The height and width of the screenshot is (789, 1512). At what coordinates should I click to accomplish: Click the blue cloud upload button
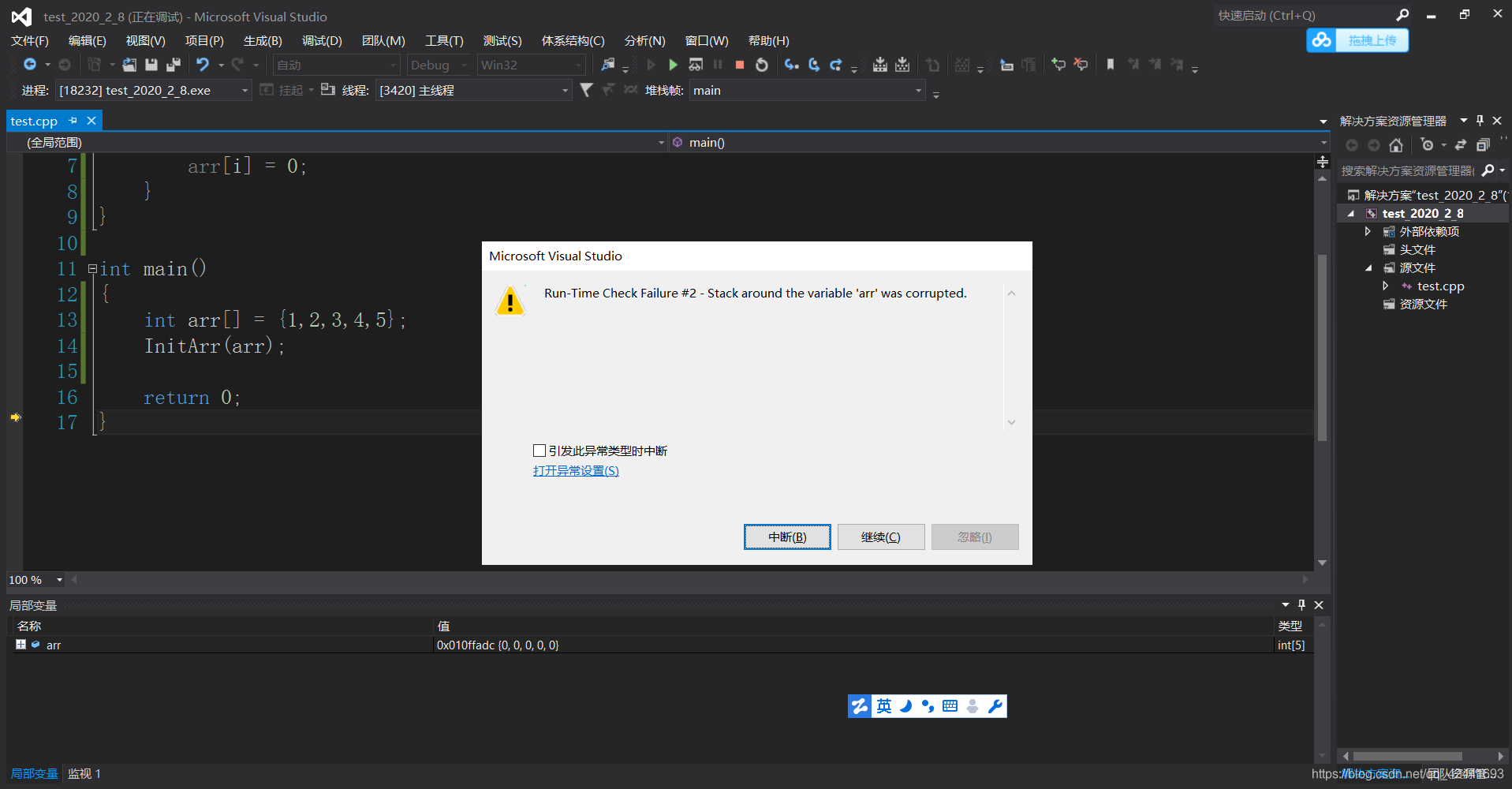coord(1357,40)
